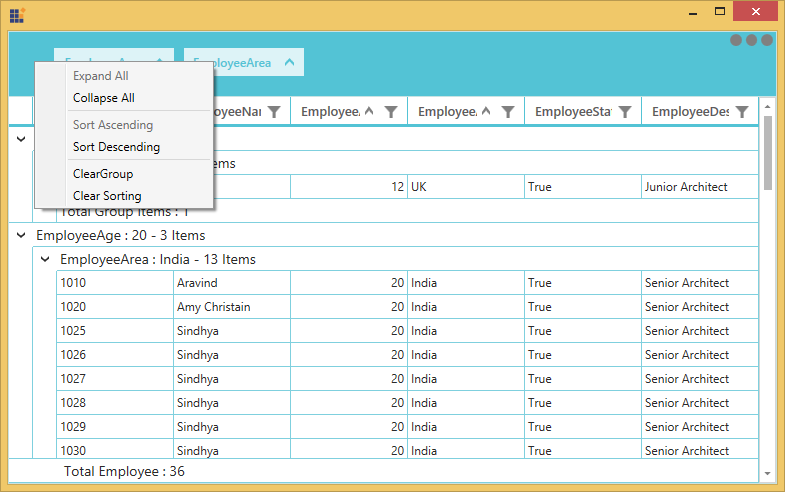Click the scroll down arrow of vertical scrollbar
This screenshot has width=785, height=492.
point(767,473)
